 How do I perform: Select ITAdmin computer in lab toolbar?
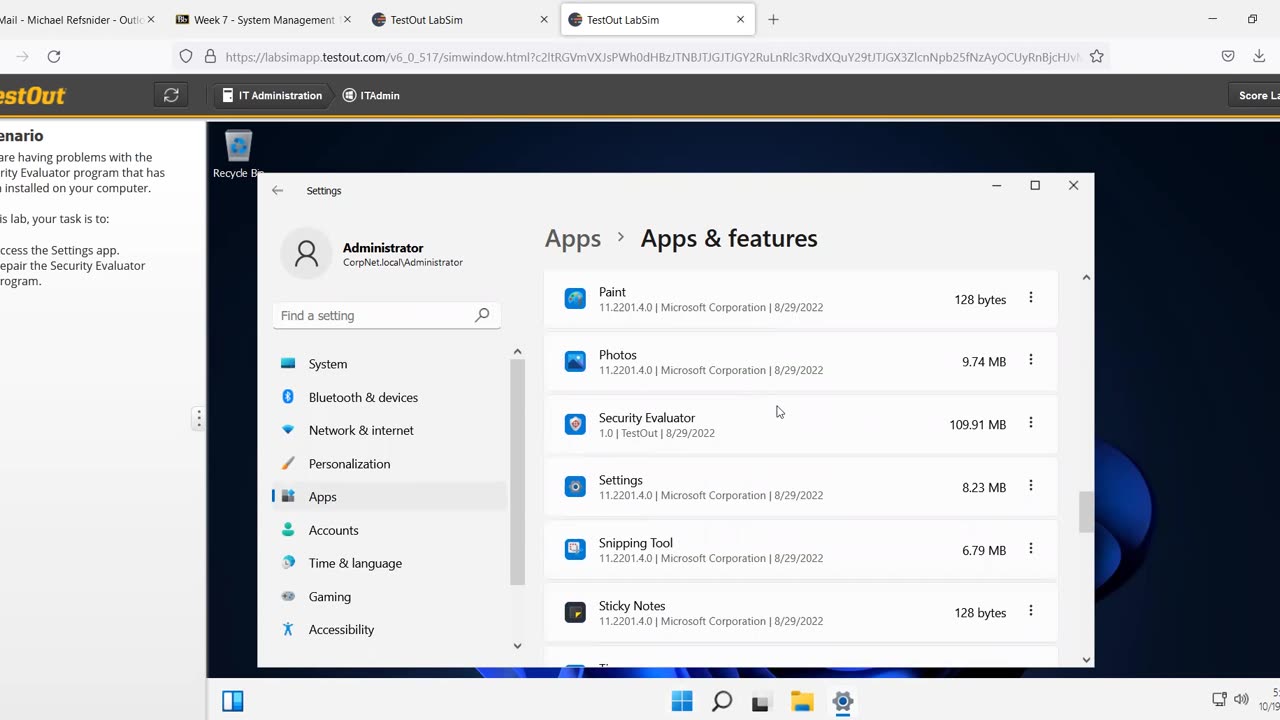(x=371, y=95)
